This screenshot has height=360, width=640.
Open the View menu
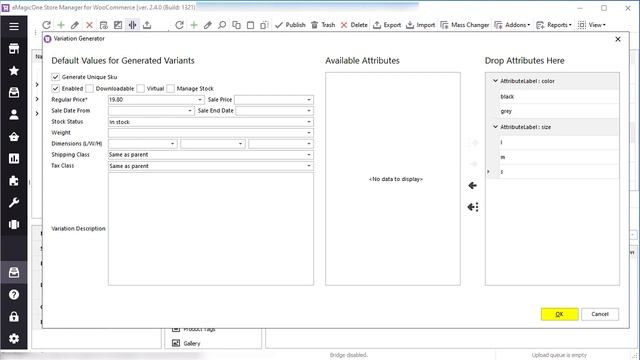[x=591, y=25]
